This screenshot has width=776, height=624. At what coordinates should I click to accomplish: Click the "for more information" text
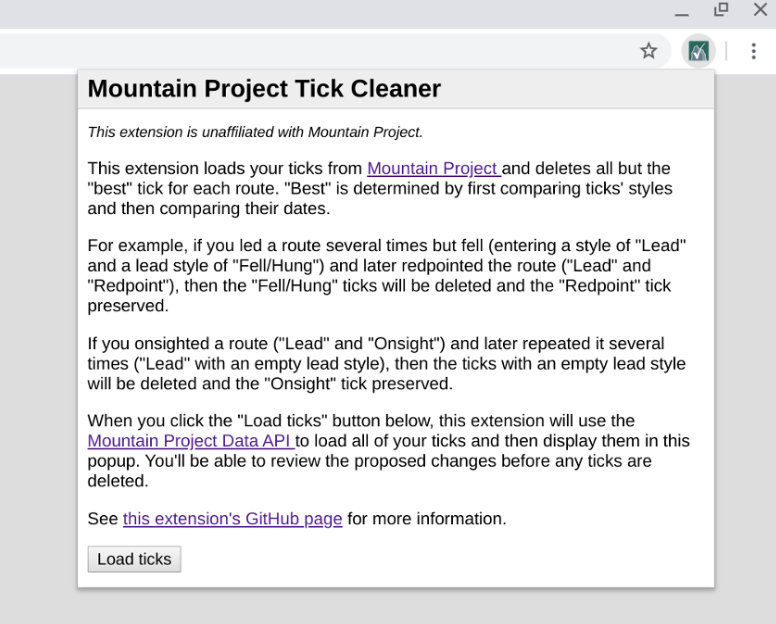426,519
